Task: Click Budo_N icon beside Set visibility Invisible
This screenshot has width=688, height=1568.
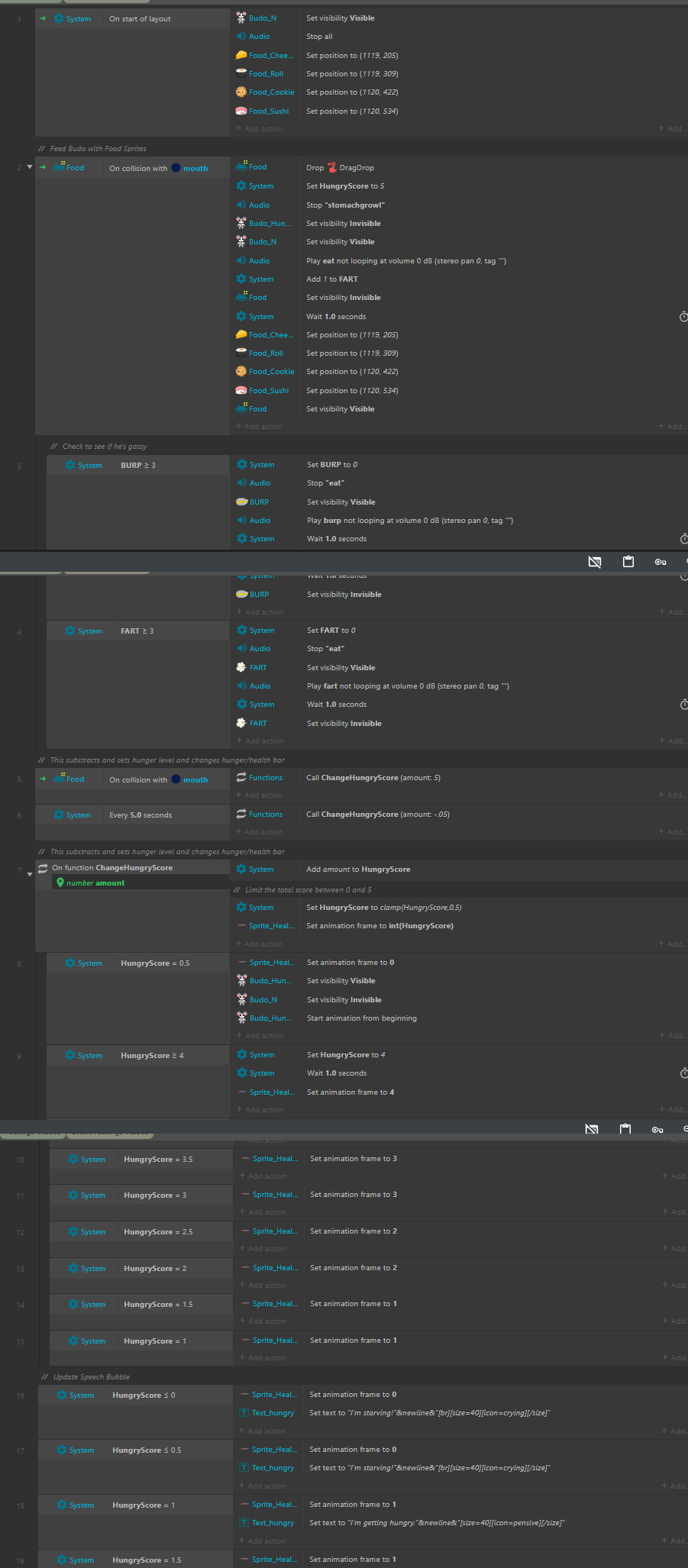Action: pyautogui.click(x=242, y=999)
